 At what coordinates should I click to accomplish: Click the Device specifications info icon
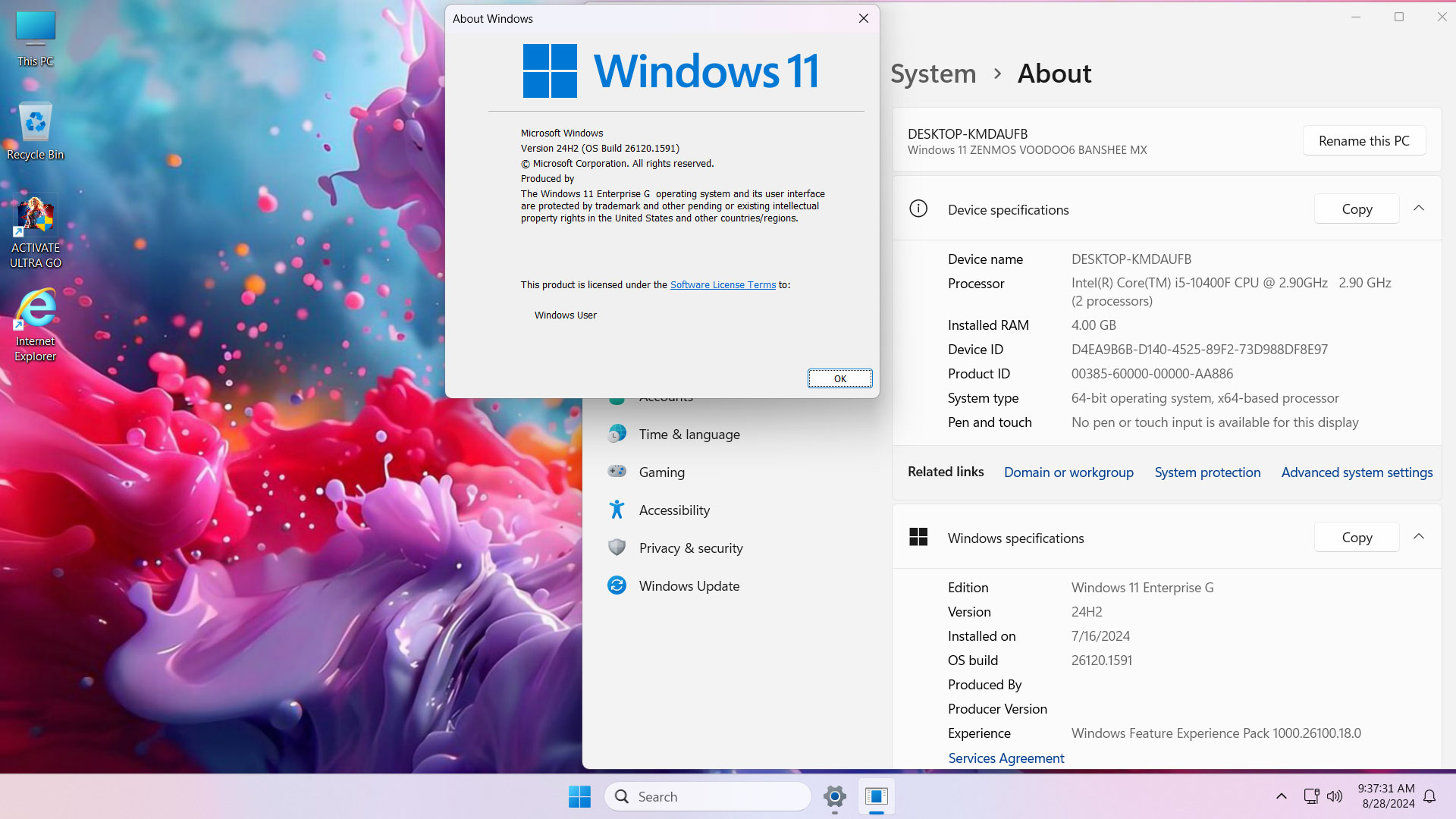pos(918,209)
